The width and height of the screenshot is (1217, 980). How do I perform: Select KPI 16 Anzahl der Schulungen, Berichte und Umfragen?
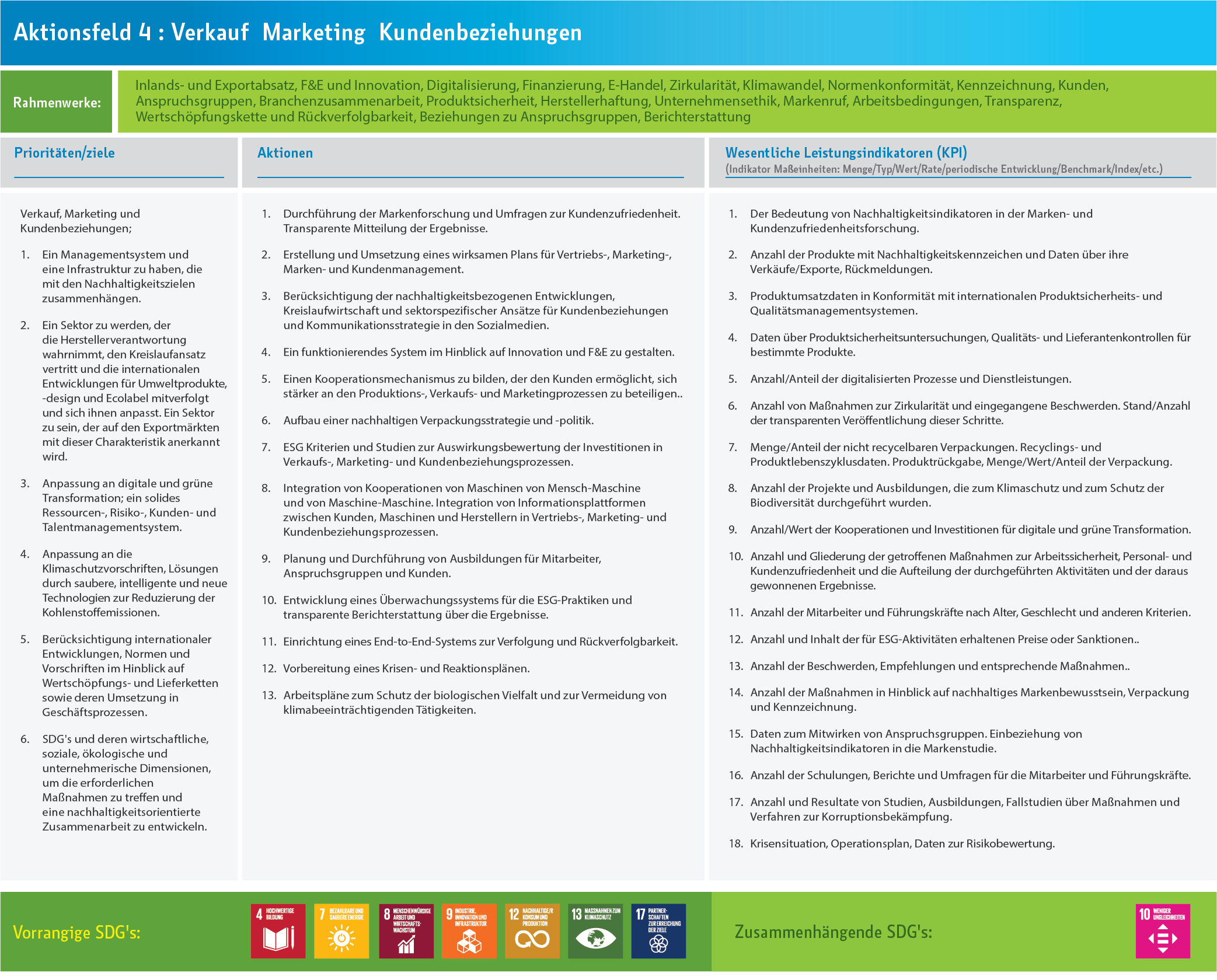[x=960, y=775]
